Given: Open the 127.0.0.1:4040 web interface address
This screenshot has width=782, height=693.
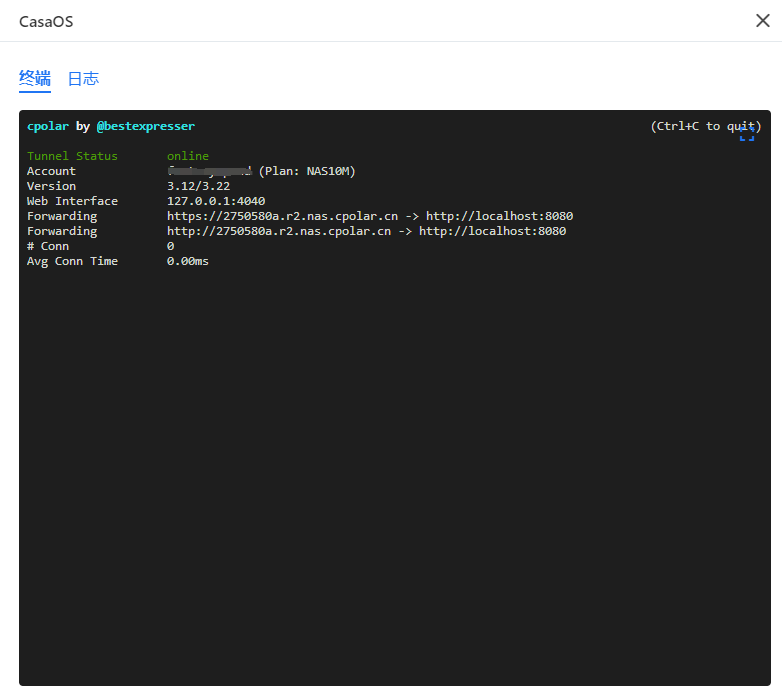Looking at the screenshot, I should pyautogui.click(x=216, y=201).
